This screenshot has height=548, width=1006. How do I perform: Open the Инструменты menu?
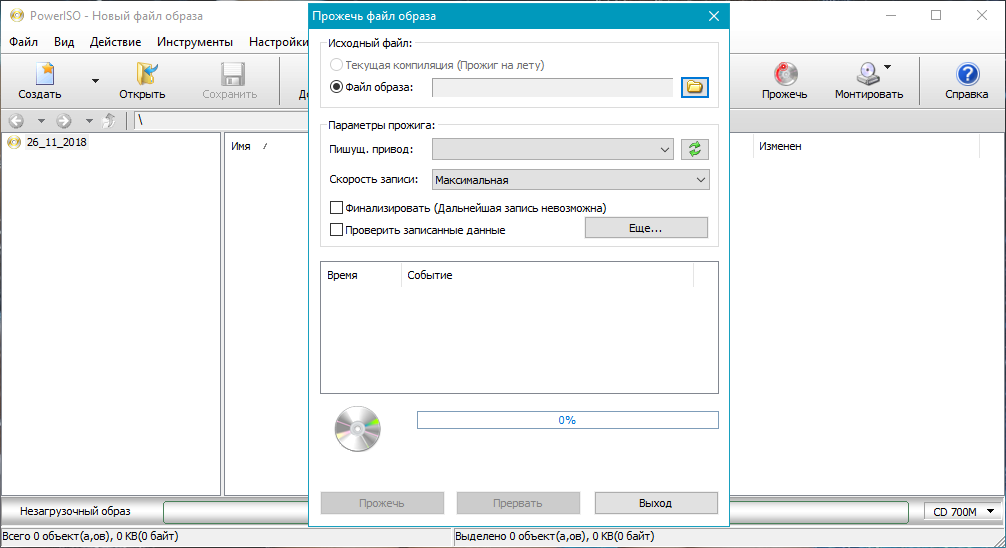195,42
